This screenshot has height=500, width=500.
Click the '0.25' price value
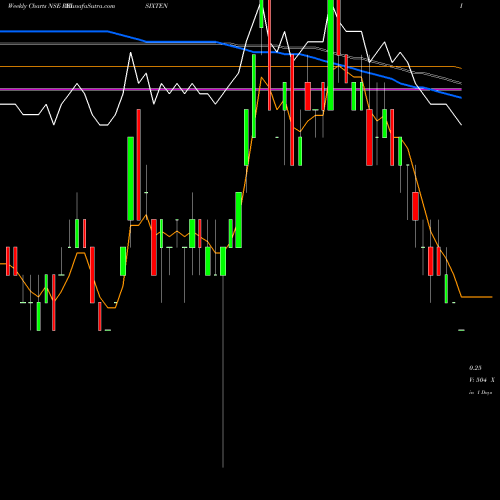[x=475, y=368]
